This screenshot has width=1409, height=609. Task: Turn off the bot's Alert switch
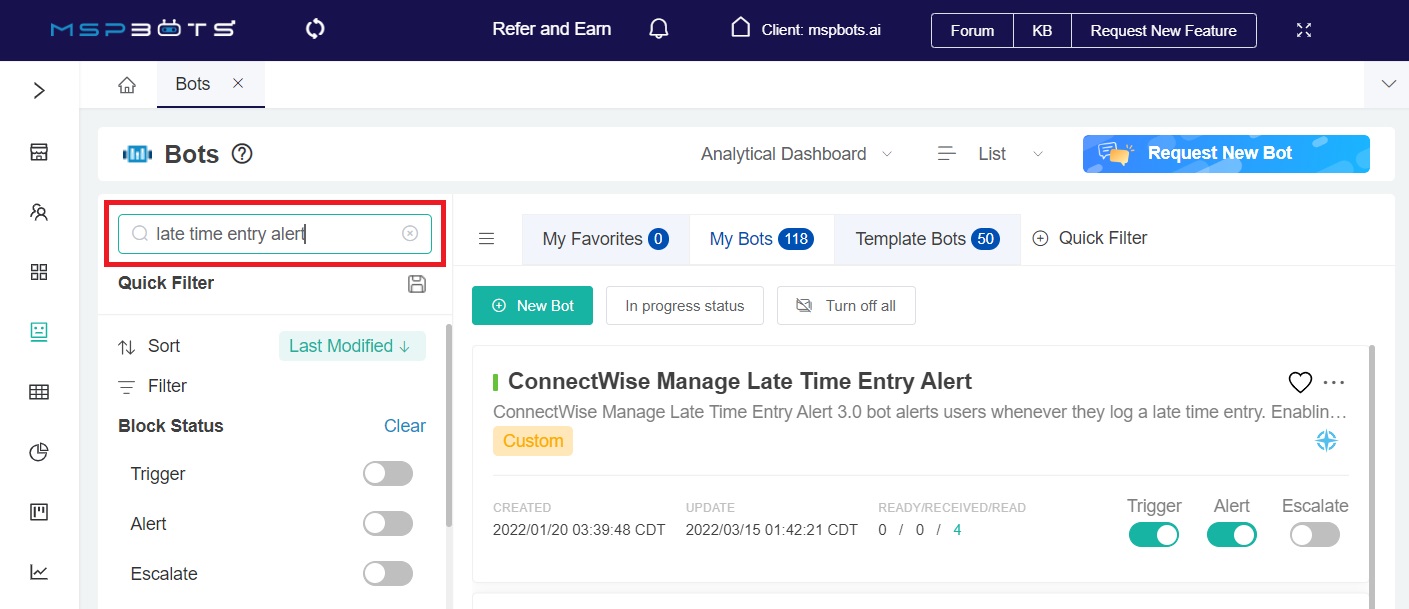(x=1231, y=535)
